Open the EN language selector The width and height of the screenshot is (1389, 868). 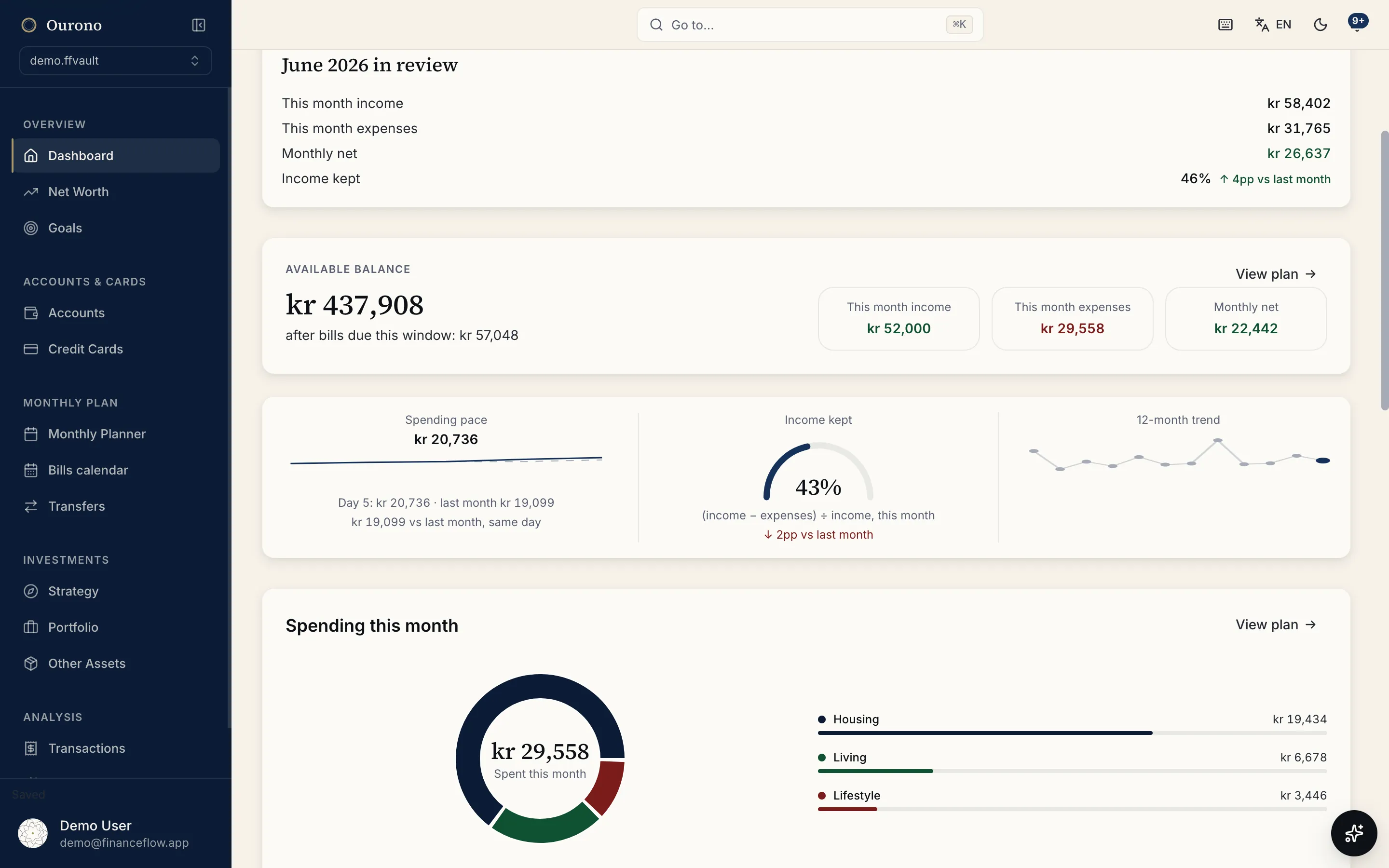pos(1272,25)
